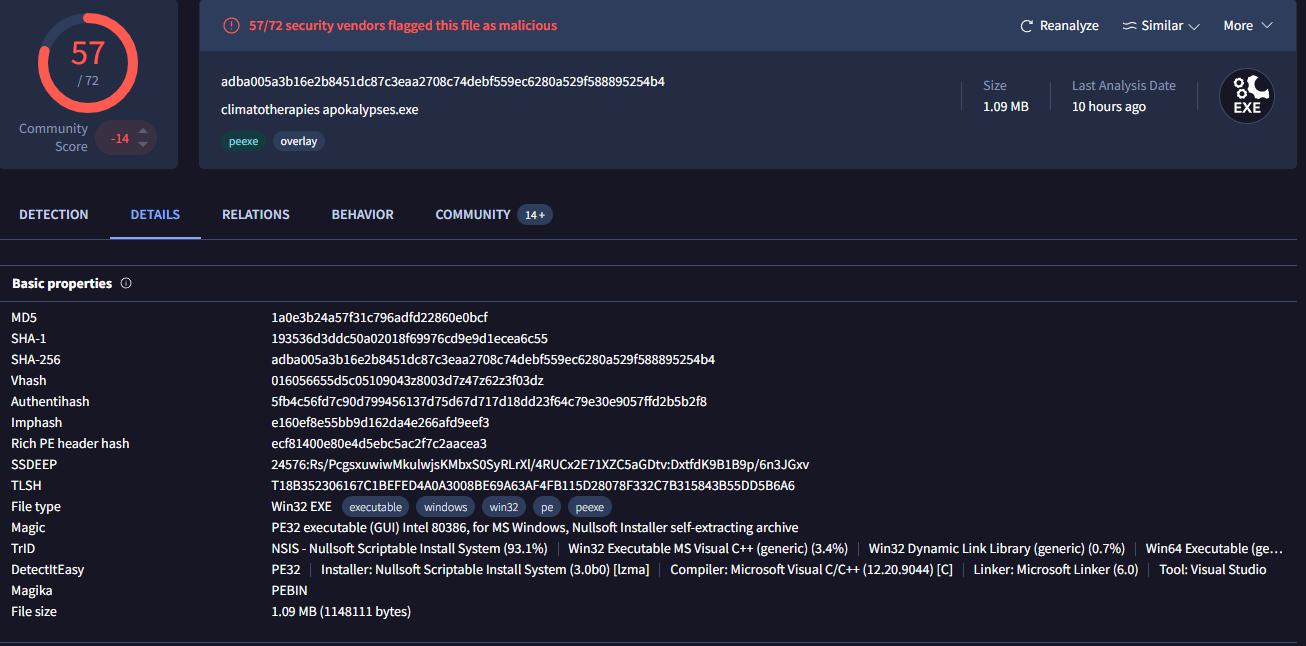Click the Size 1.09 MB header value
Screen dimensions: 1306x646
(x=1006, y=107)
